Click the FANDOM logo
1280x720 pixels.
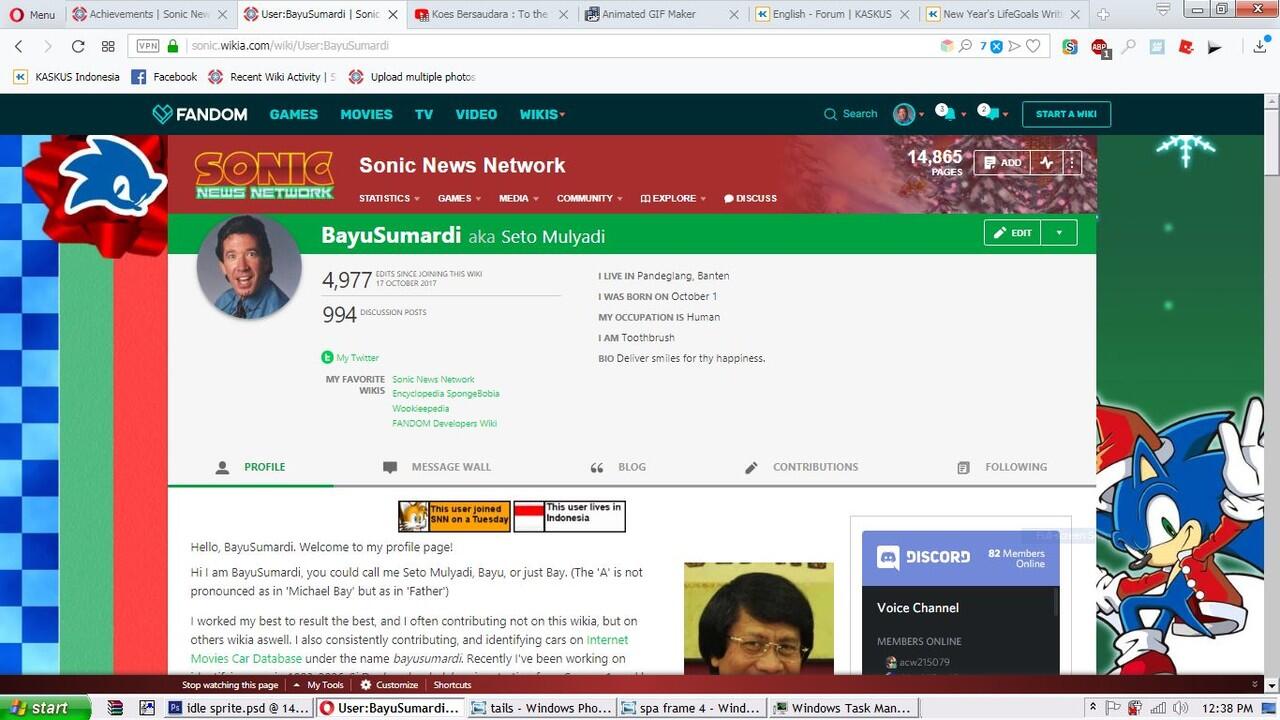click(x=199, y=114)
